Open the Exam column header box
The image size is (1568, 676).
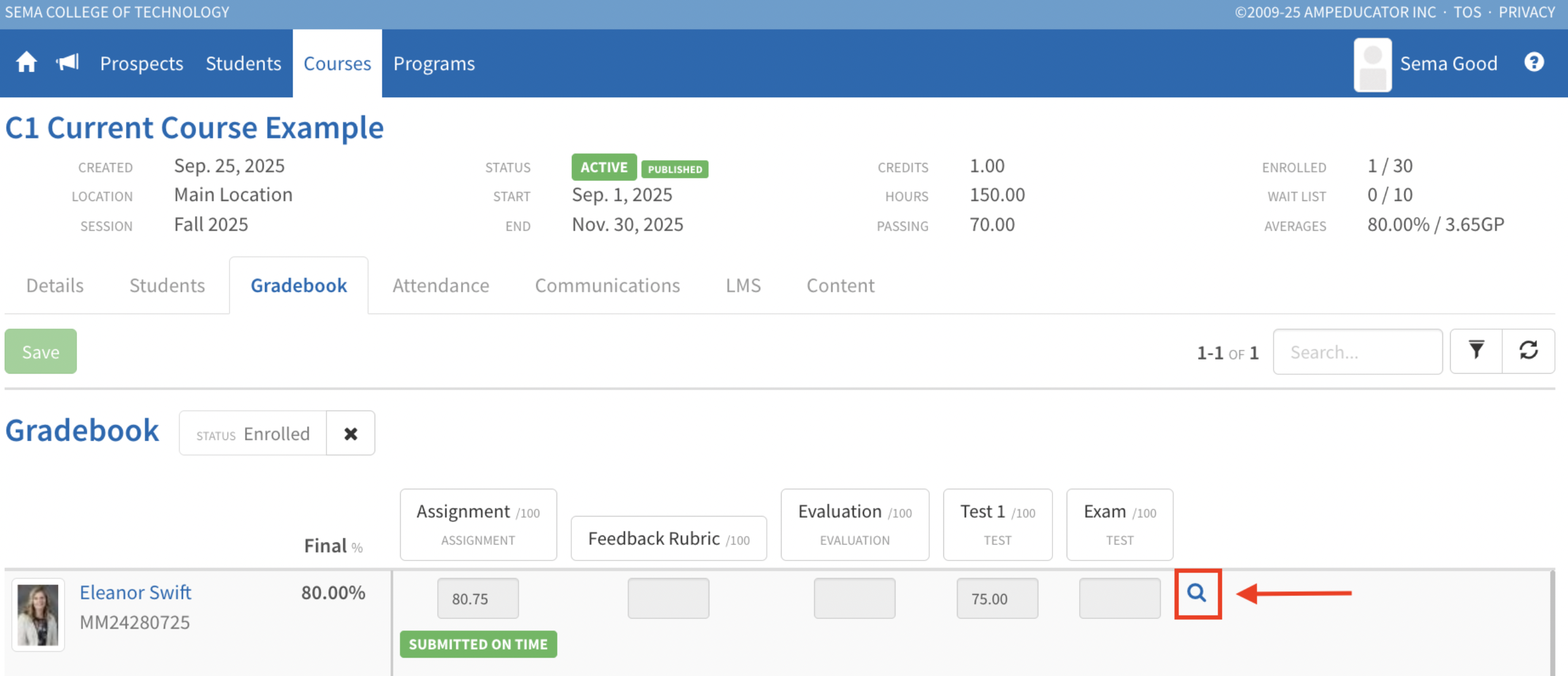tap(1119, 524)
